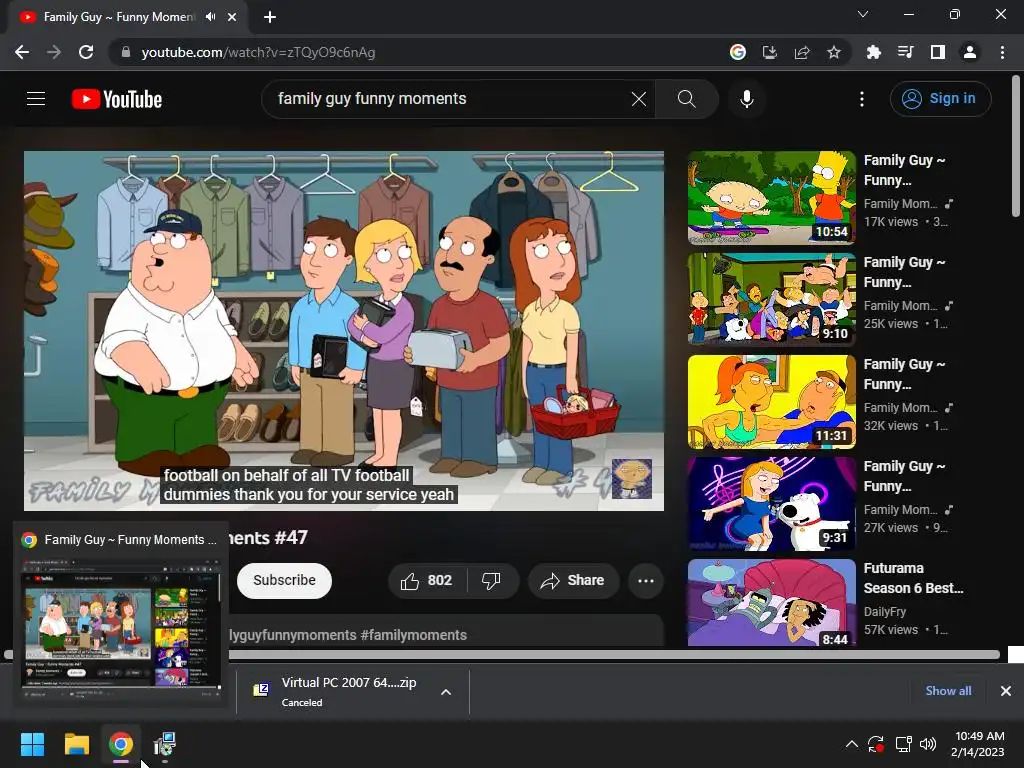Subscribe to the channel

(284, 581)
